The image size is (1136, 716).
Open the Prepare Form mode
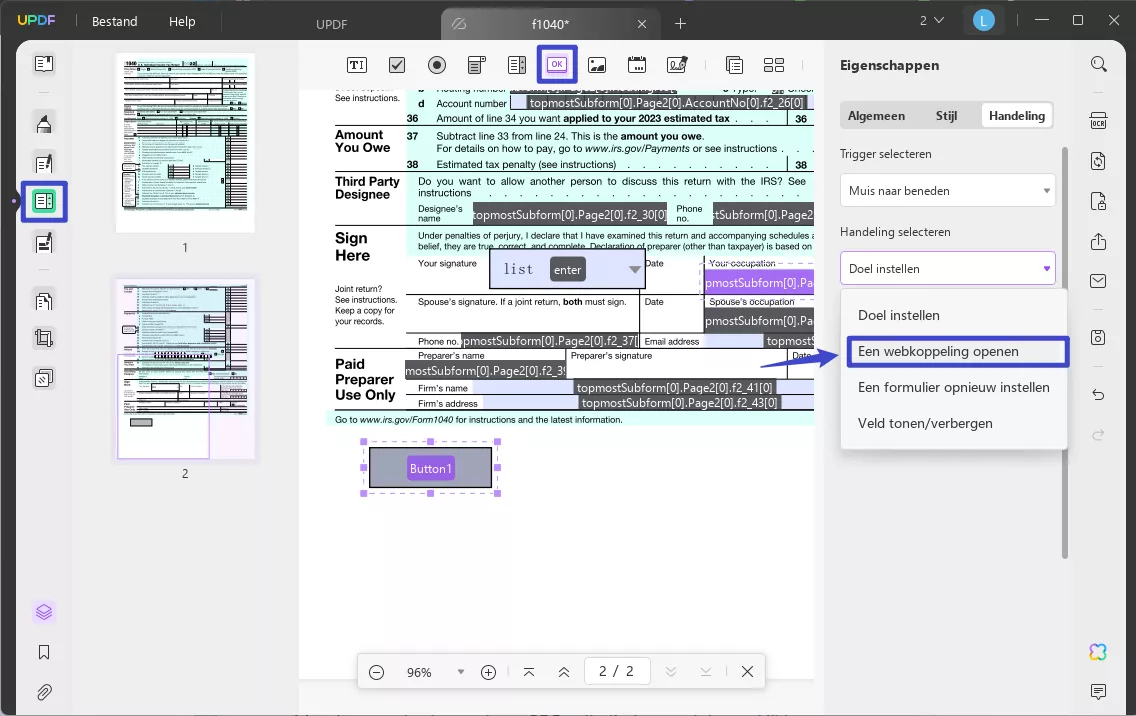[44, 201]
